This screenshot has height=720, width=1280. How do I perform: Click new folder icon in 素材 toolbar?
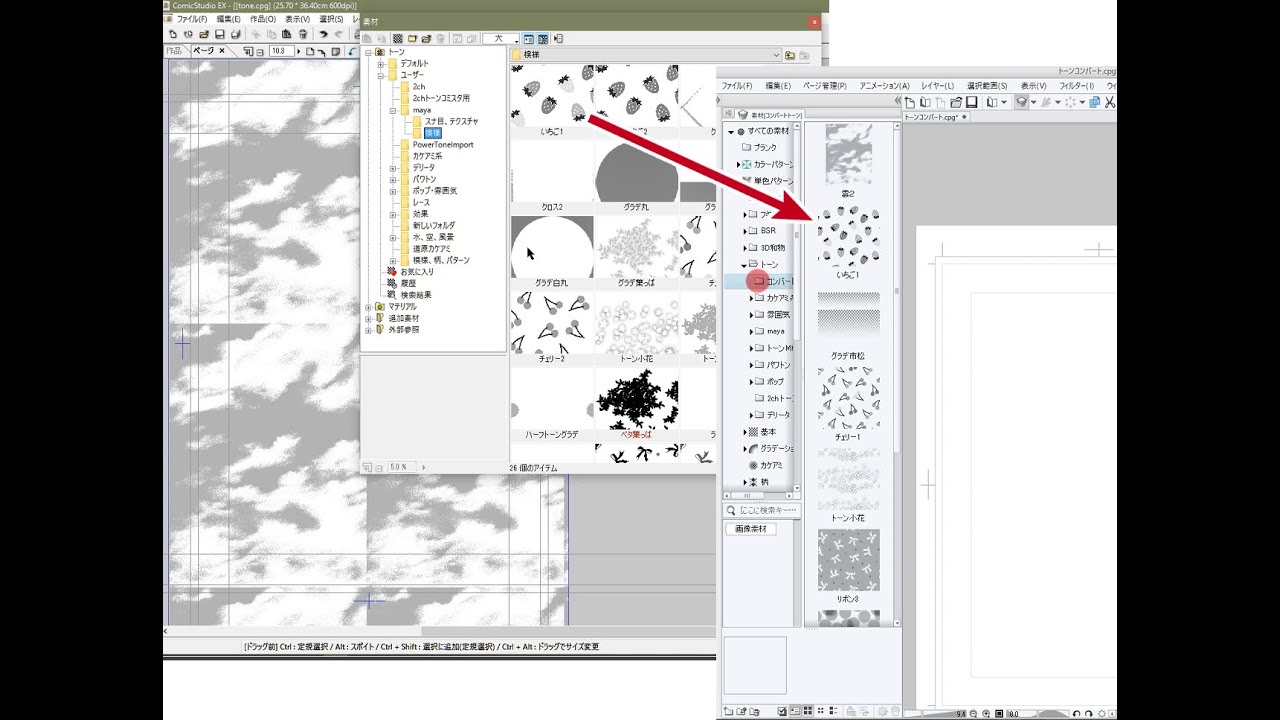[x=412, y=39]
